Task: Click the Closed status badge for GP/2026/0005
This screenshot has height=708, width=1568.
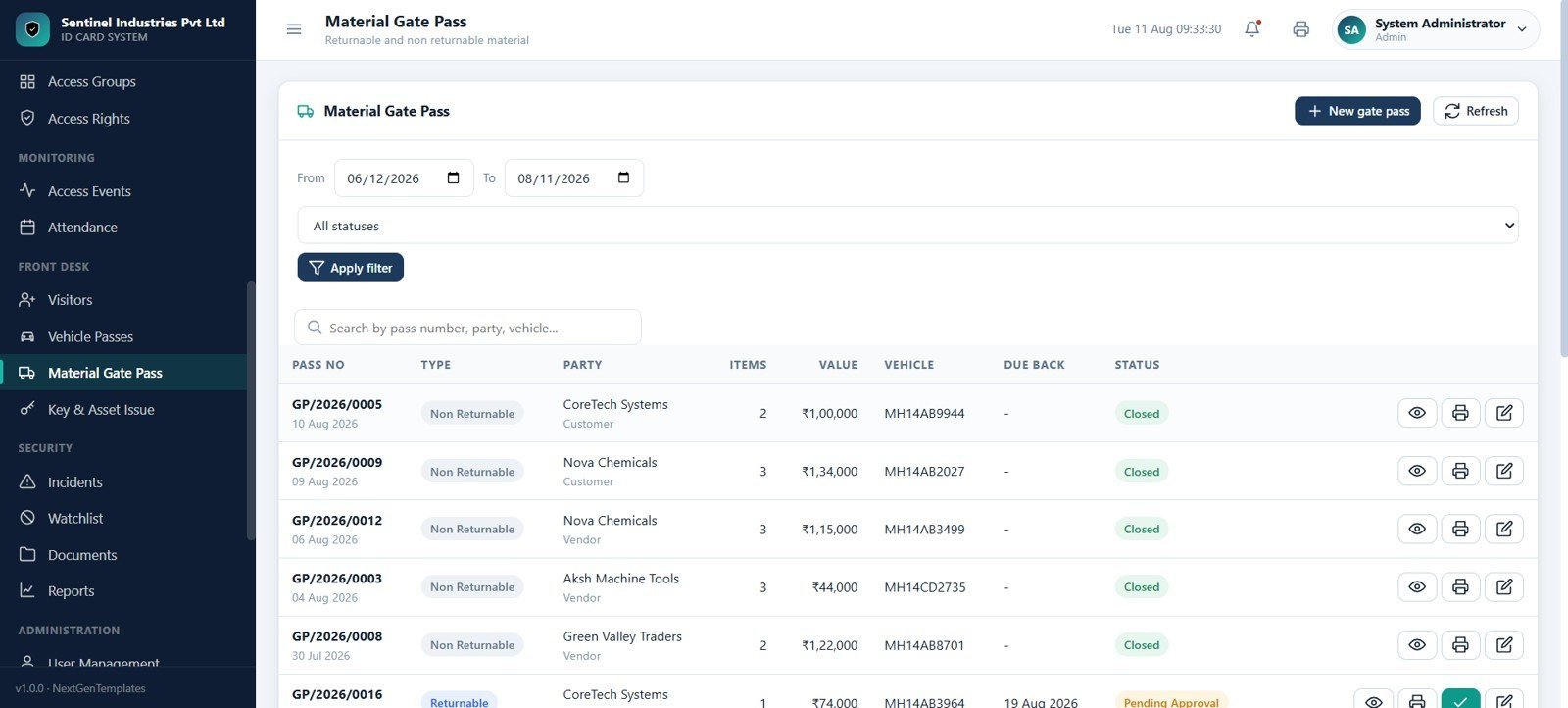Action: coord(1142,414)
